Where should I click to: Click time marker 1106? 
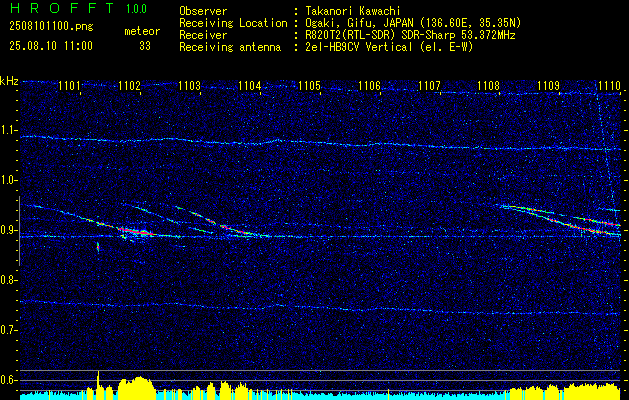click(x=369, y=85)
